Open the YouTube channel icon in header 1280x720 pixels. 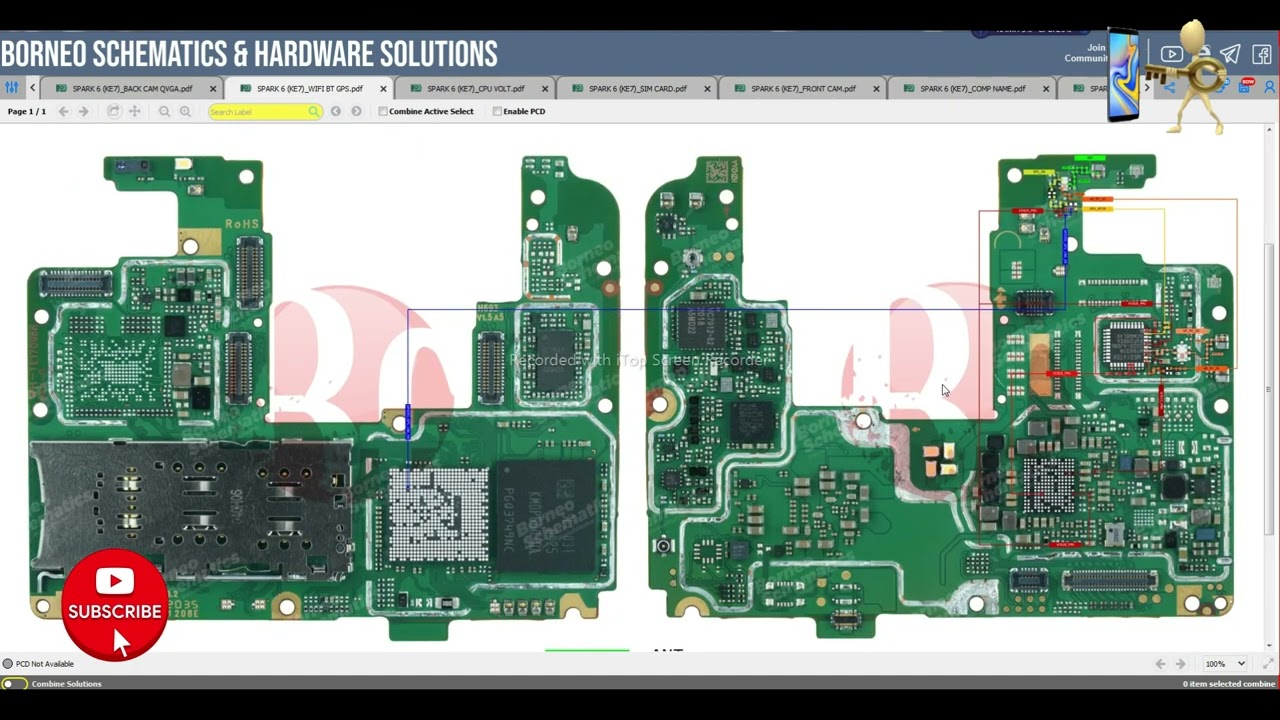point(1172,55)
